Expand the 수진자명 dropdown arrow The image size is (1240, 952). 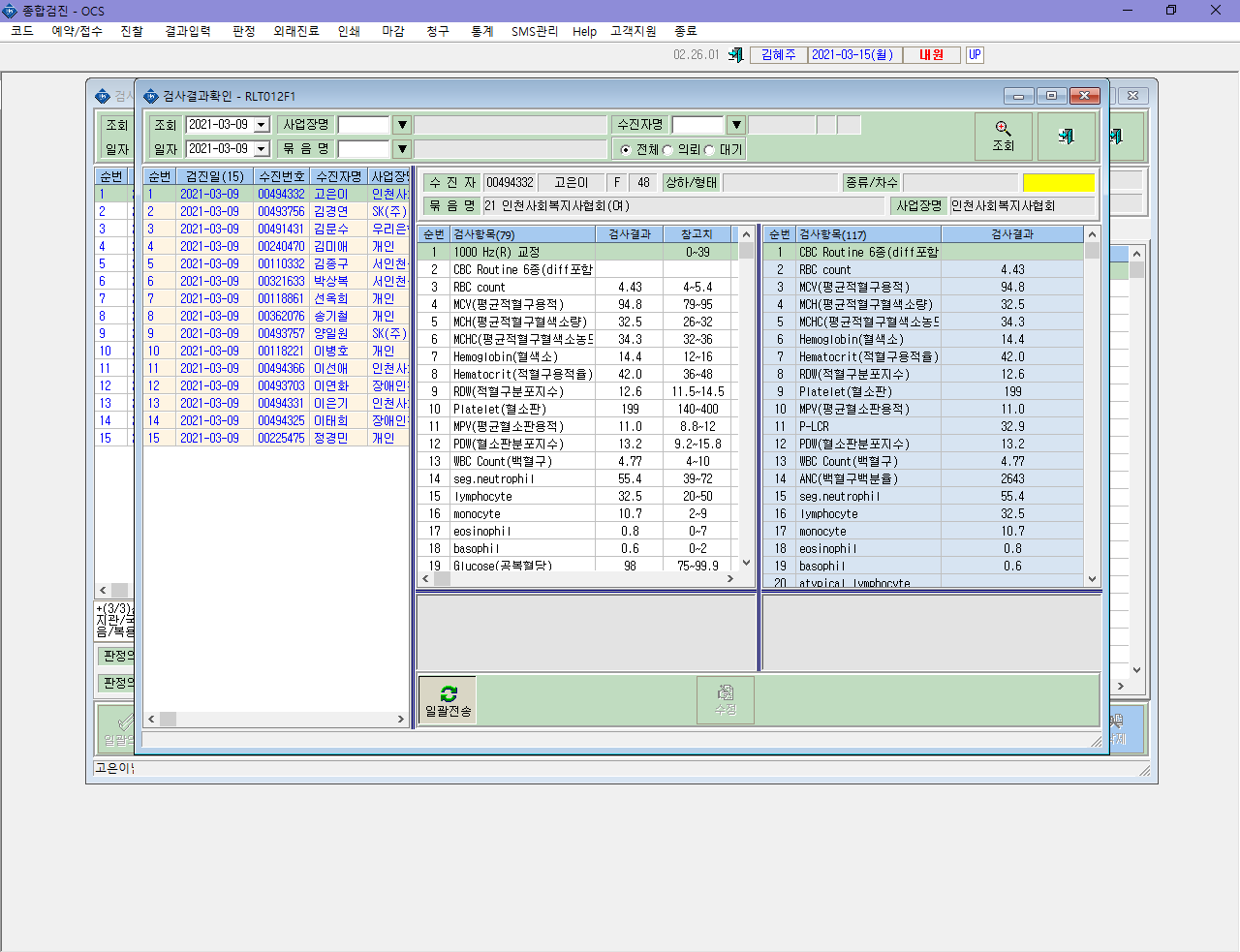pyautogui.click(x=736, y=125)
